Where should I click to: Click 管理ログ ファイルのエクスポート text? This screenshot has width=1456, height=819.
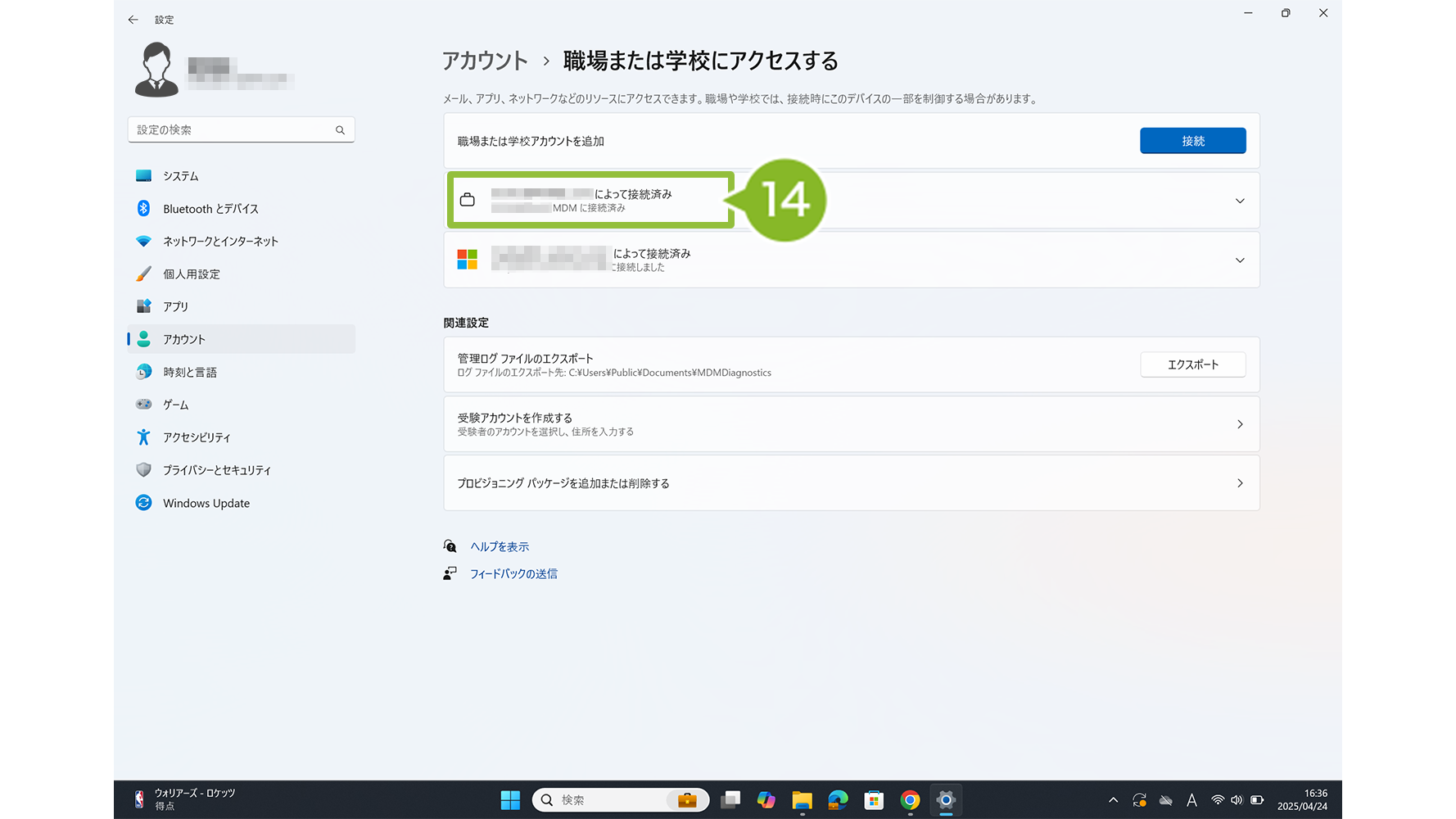(x=525, y=359)
